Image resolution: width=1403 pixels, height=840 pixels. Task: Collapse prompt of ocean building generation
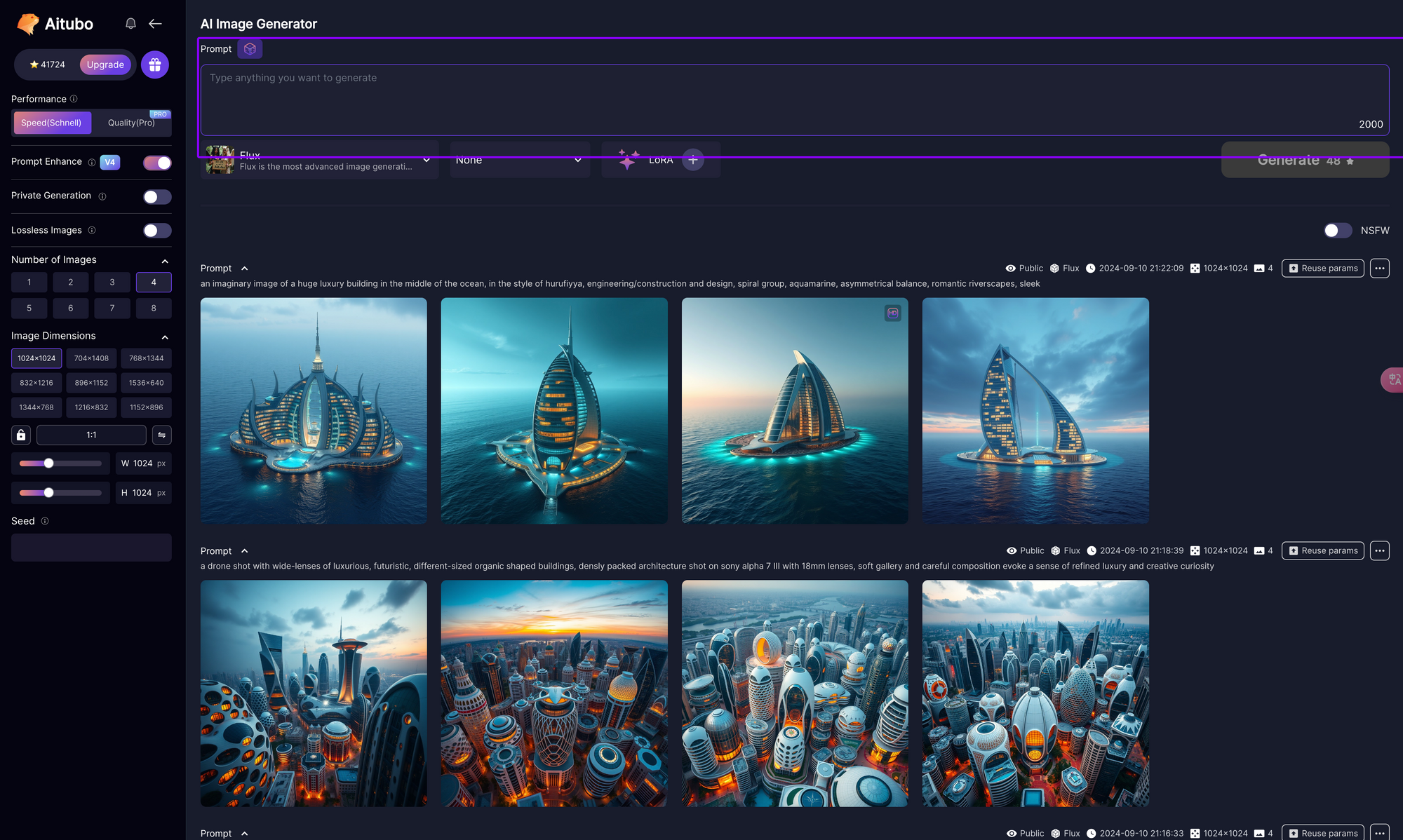[x=244, y=269]
